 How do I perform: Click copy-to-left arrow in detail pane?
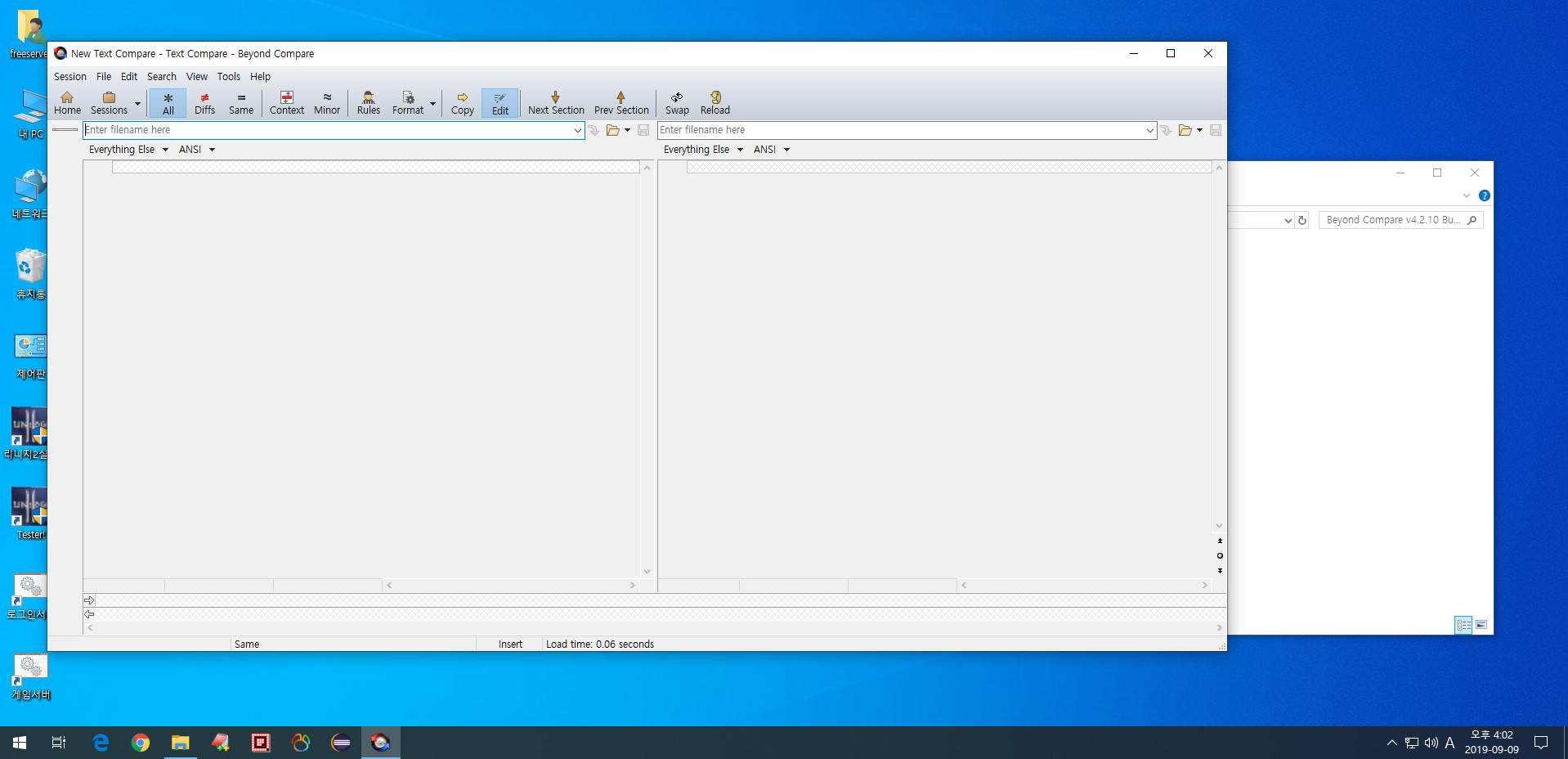point(89,614)
